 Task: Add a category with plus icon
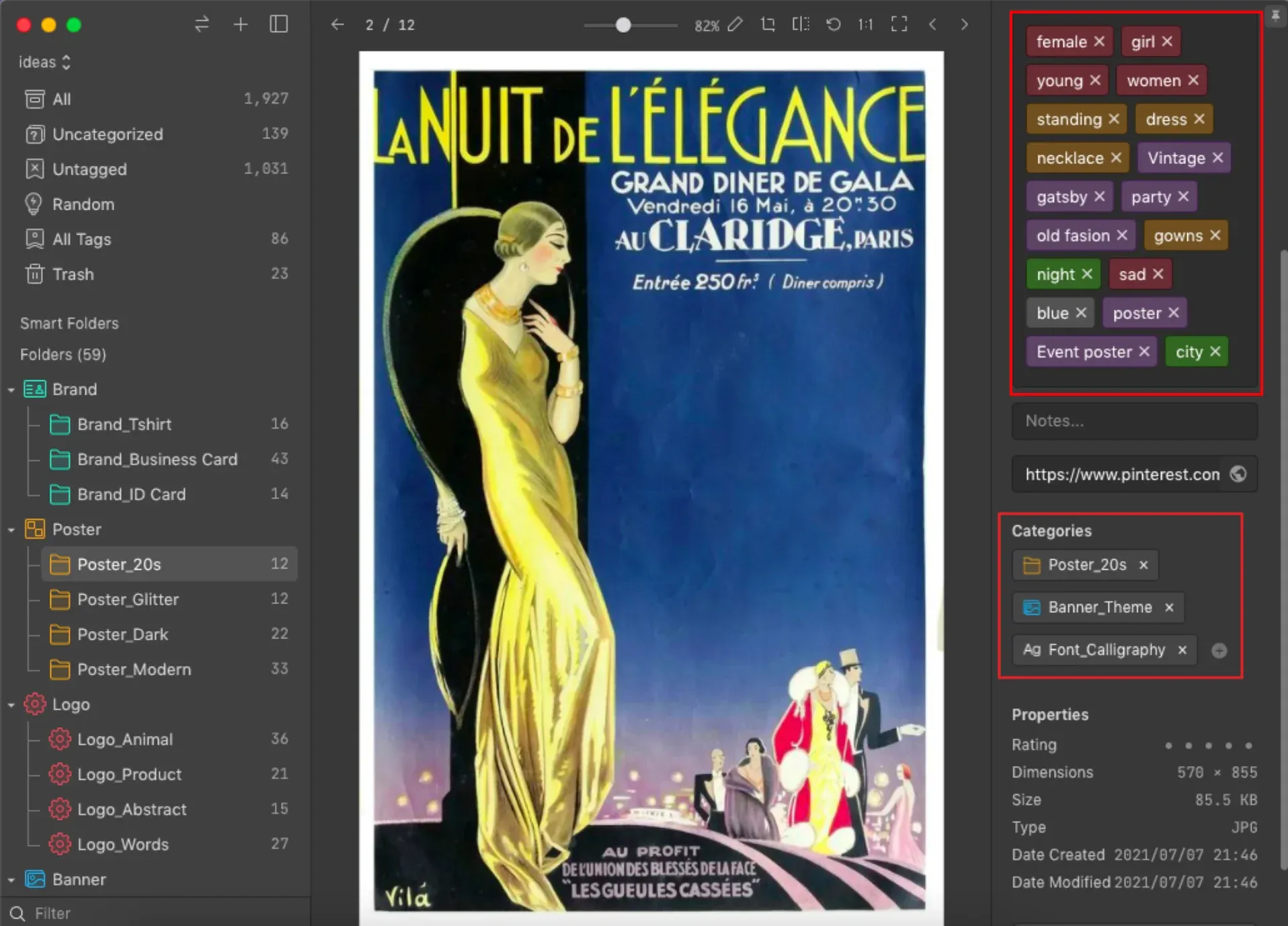[1219, 650]
